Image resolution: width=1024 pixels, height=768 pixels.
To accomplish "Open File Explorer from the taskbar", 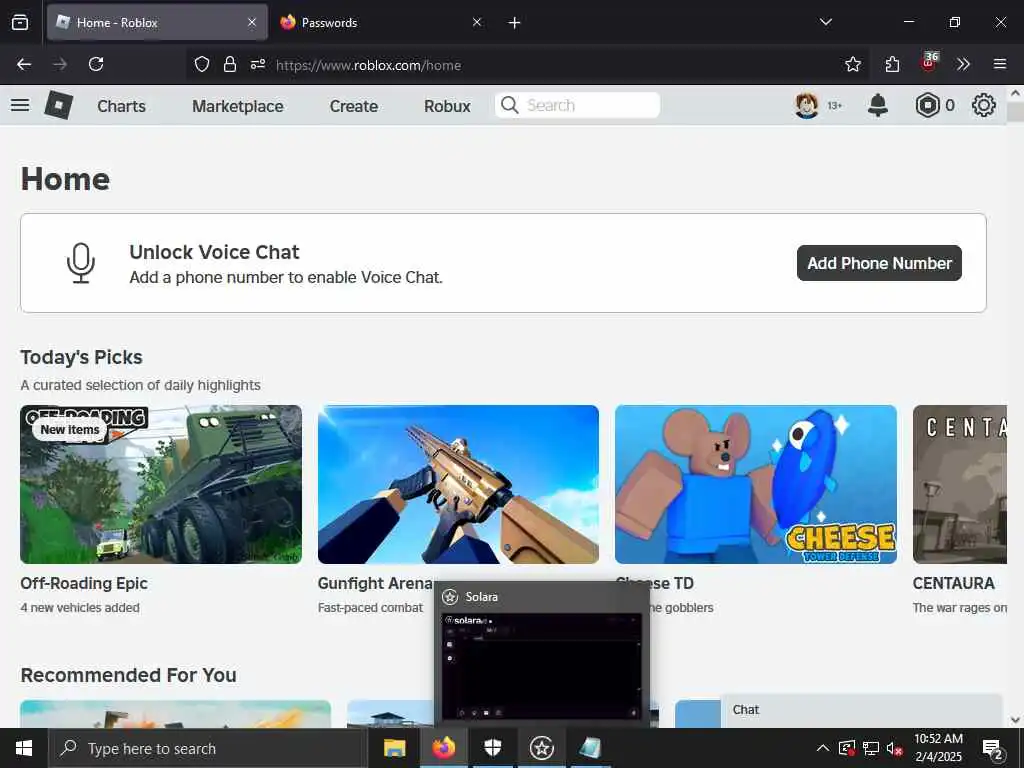I will [394, 748].
